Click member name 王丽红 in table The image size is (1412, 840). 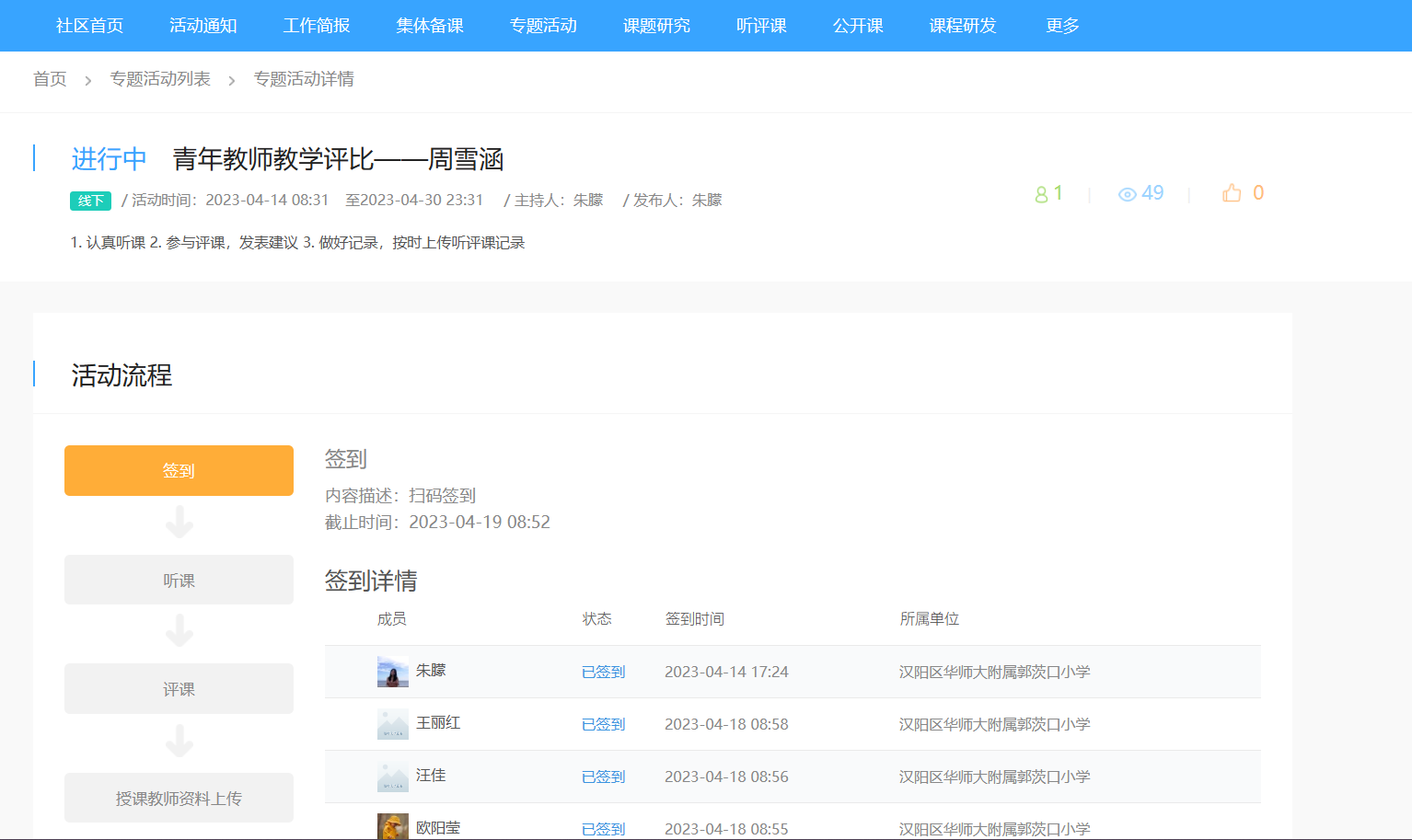[438, 723]
